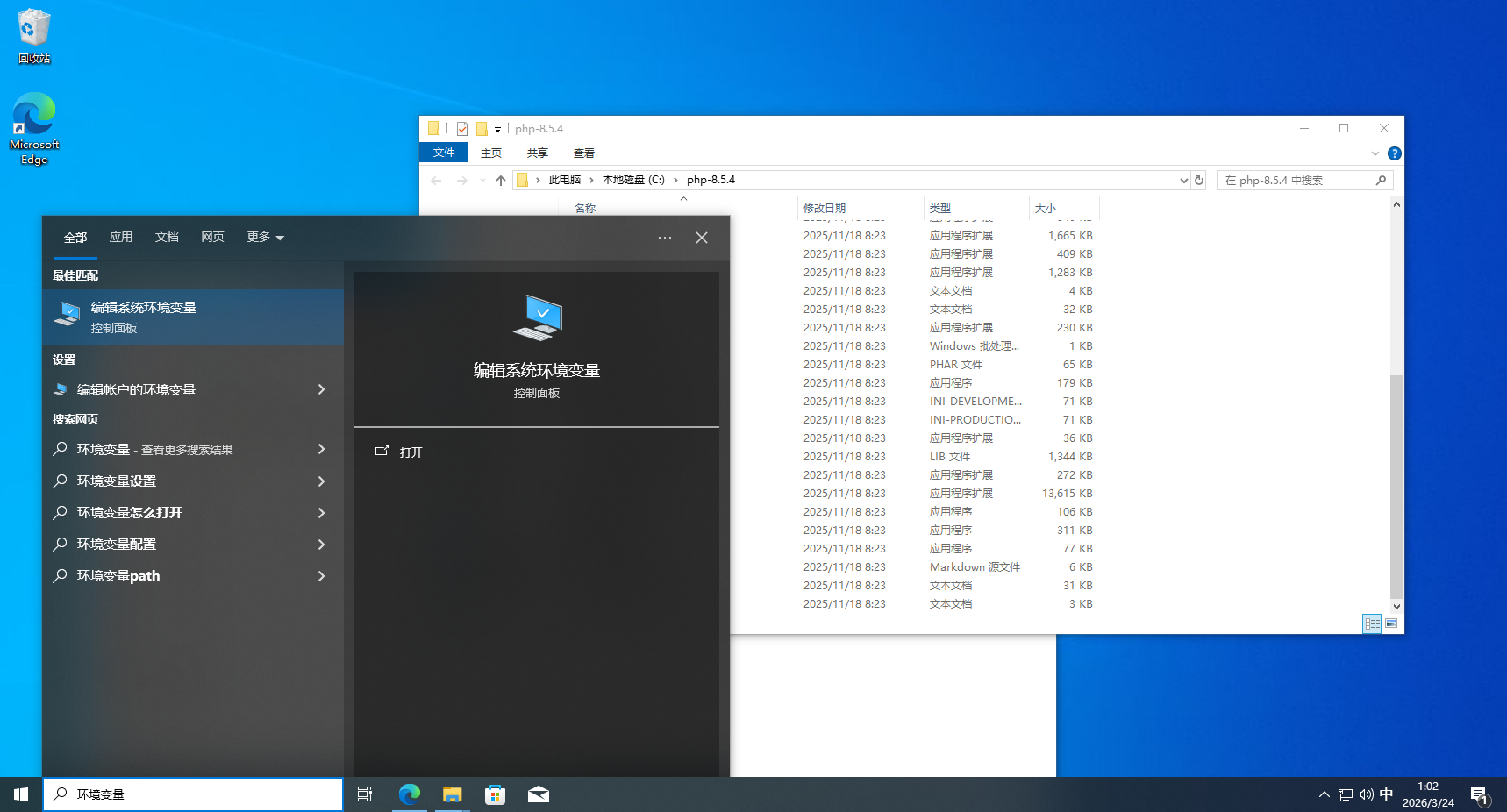Switch to the 应用 search tab
The width and height of the screenshot is (1507, 812).
pos(121,238)
